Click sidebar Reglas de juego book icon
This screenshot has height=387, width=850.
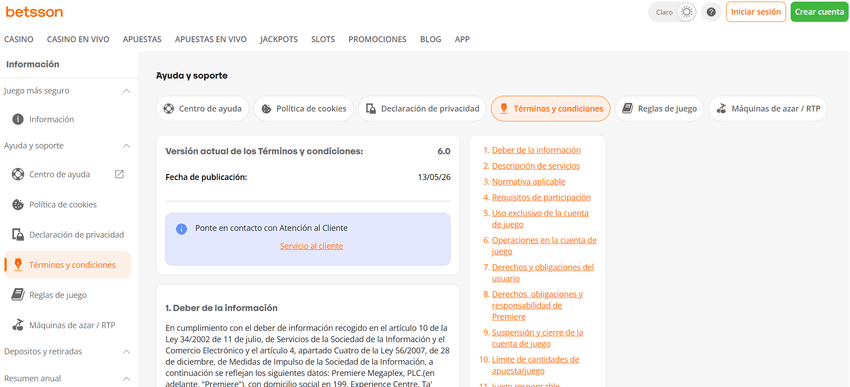tap(18, 295)
